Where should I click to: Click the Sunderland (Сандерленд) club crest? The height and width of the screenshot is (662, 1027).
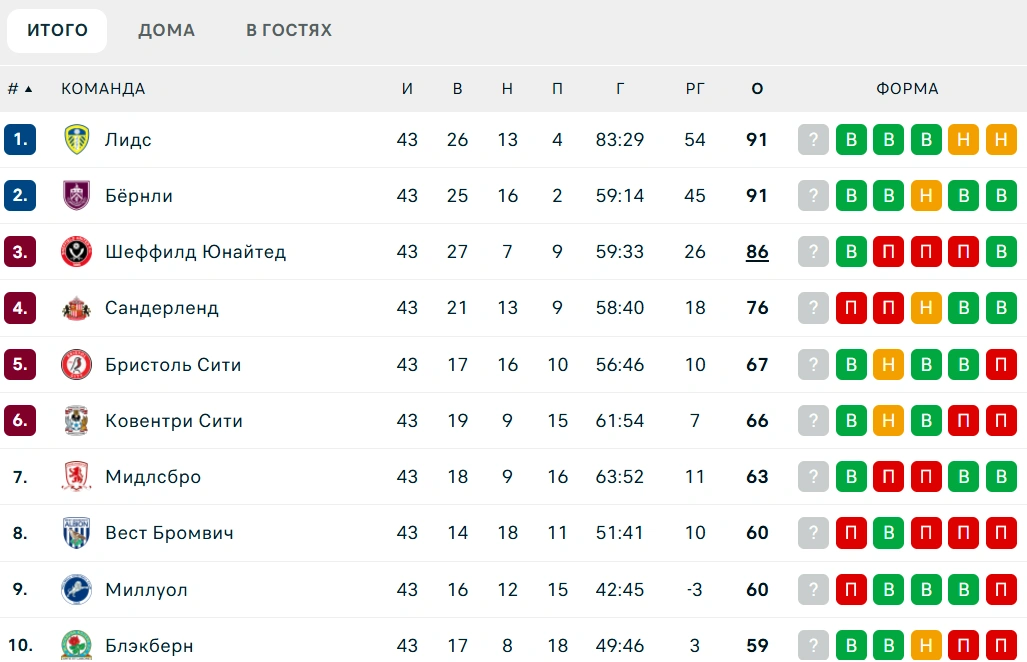(x=77, y=308)
